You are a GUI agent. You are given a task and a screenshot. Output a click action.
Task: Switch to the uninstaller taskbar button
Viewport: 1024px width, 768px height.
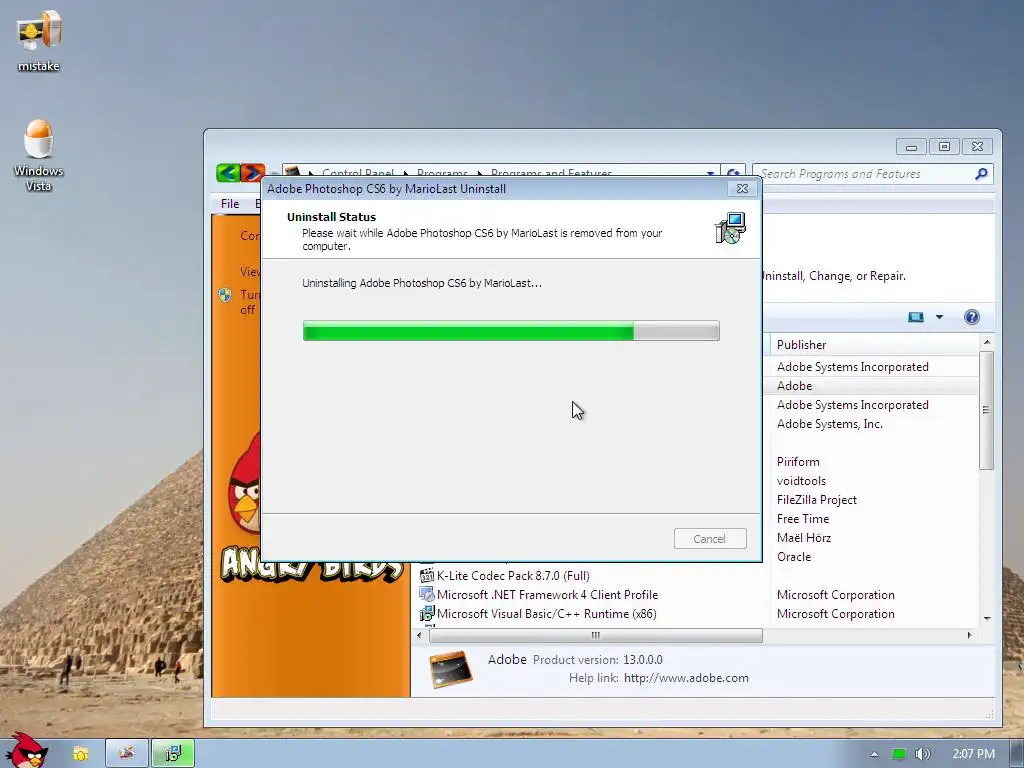pos(173,754)
